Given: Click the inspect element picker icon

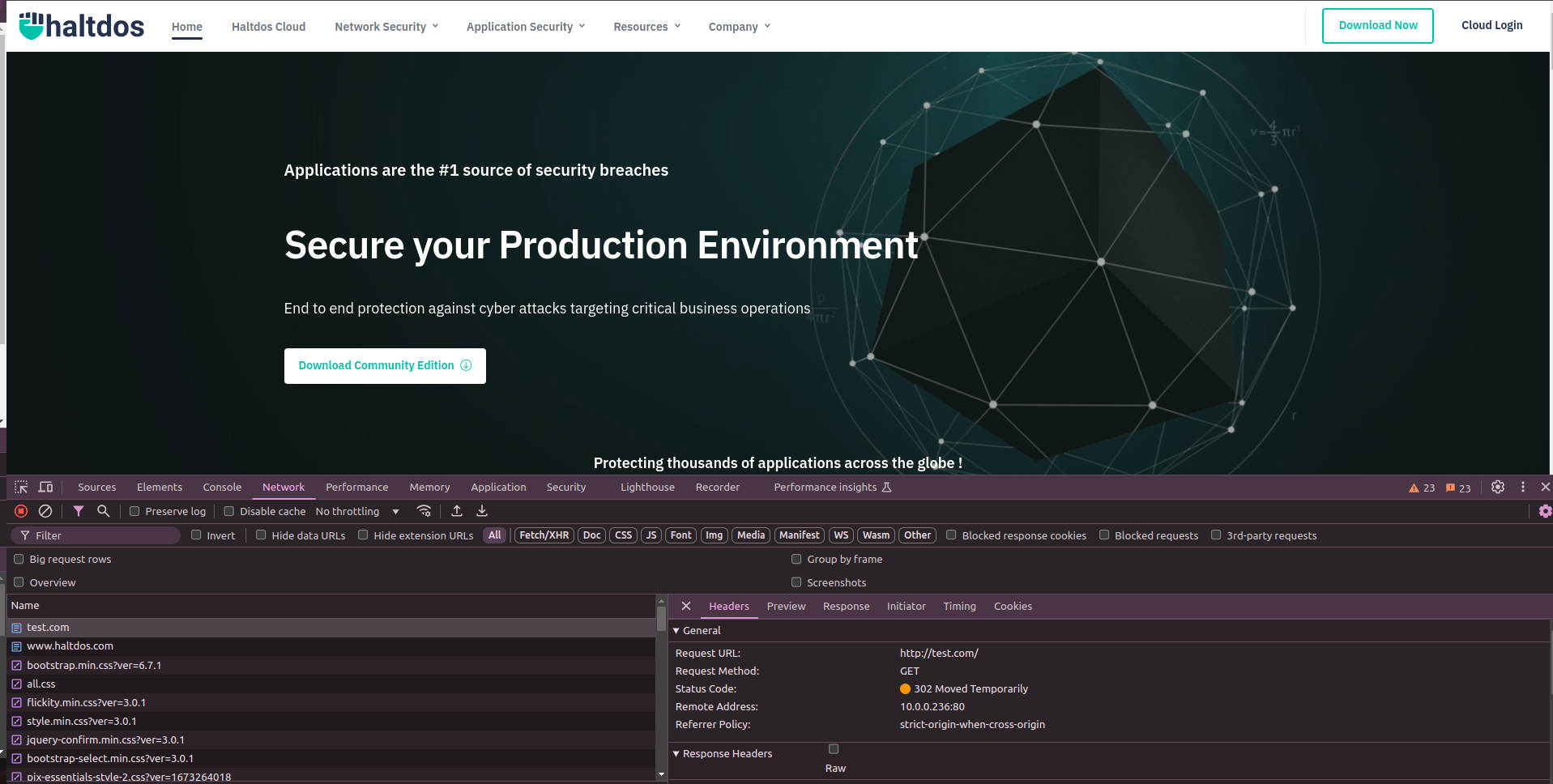Looking at the screenshot, I should point(21,487).
